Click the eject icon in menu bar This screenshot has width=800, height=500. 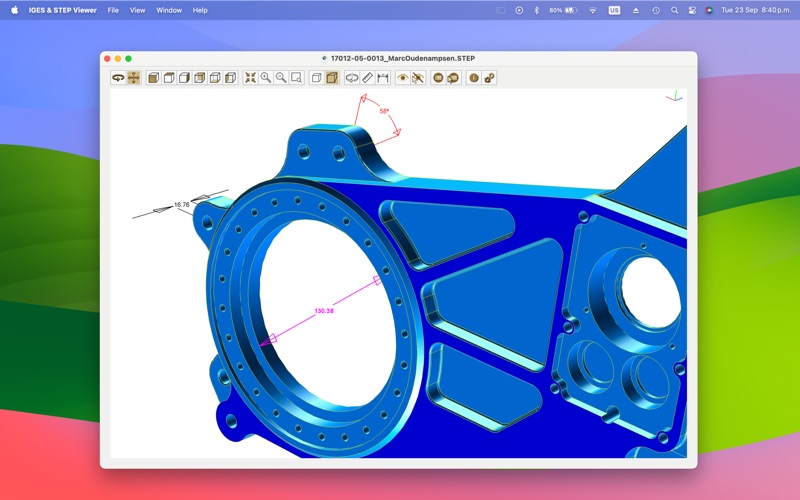pos(636,10)
